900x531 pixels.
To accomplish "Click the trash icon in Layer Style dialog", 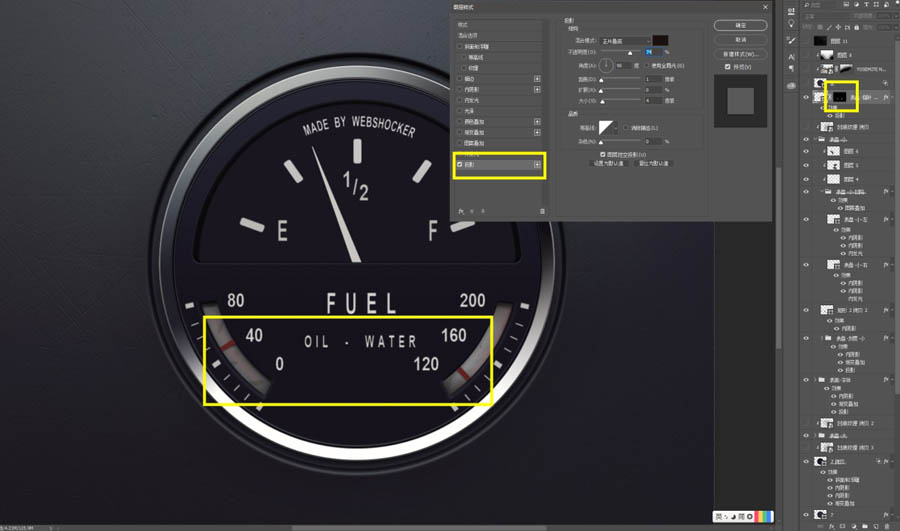I will (x=542, y=211).
